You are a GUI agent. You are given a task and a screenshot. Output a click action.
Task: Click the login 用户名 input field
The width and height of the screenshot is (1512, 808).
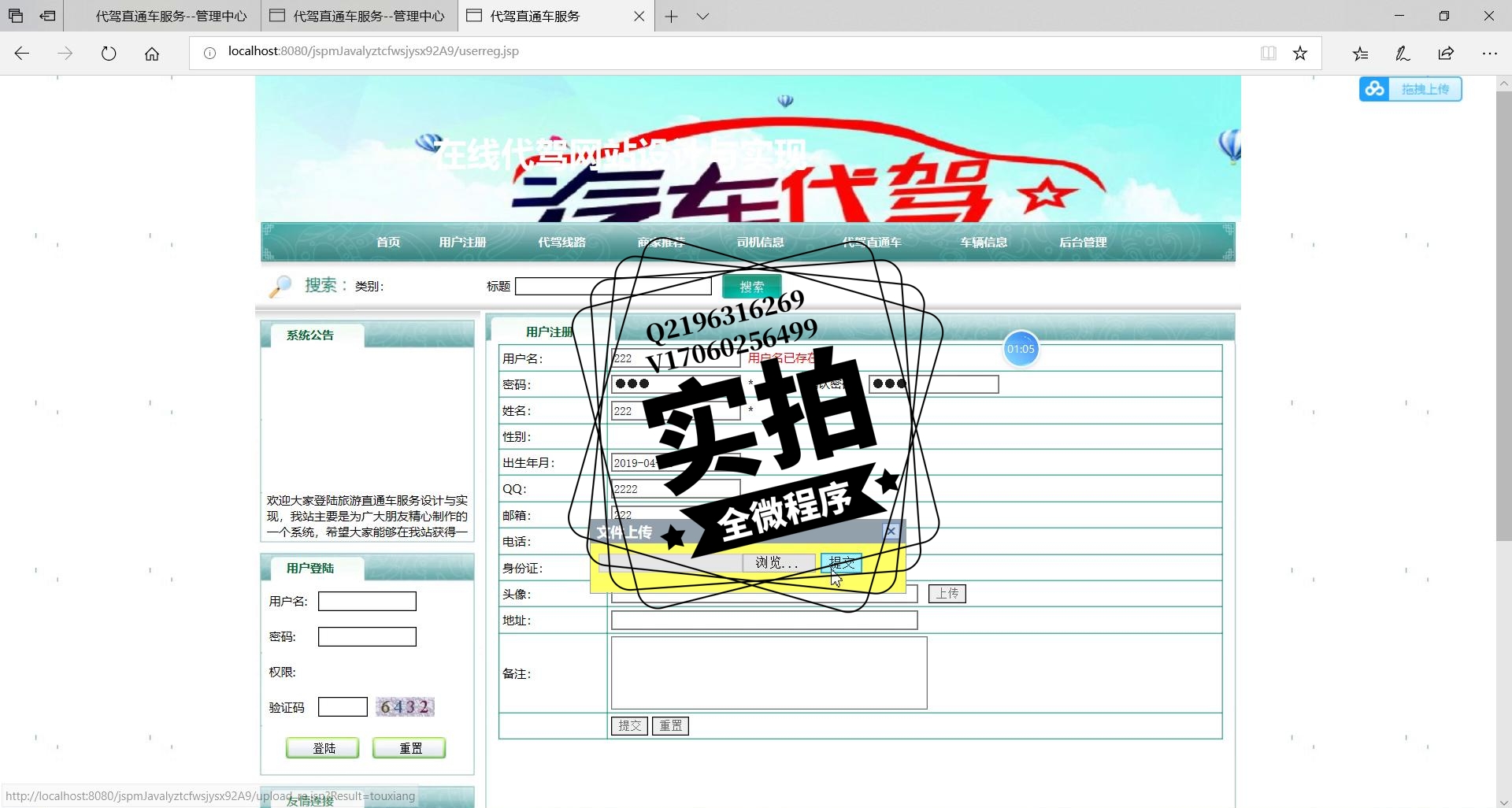click(367, 602)
